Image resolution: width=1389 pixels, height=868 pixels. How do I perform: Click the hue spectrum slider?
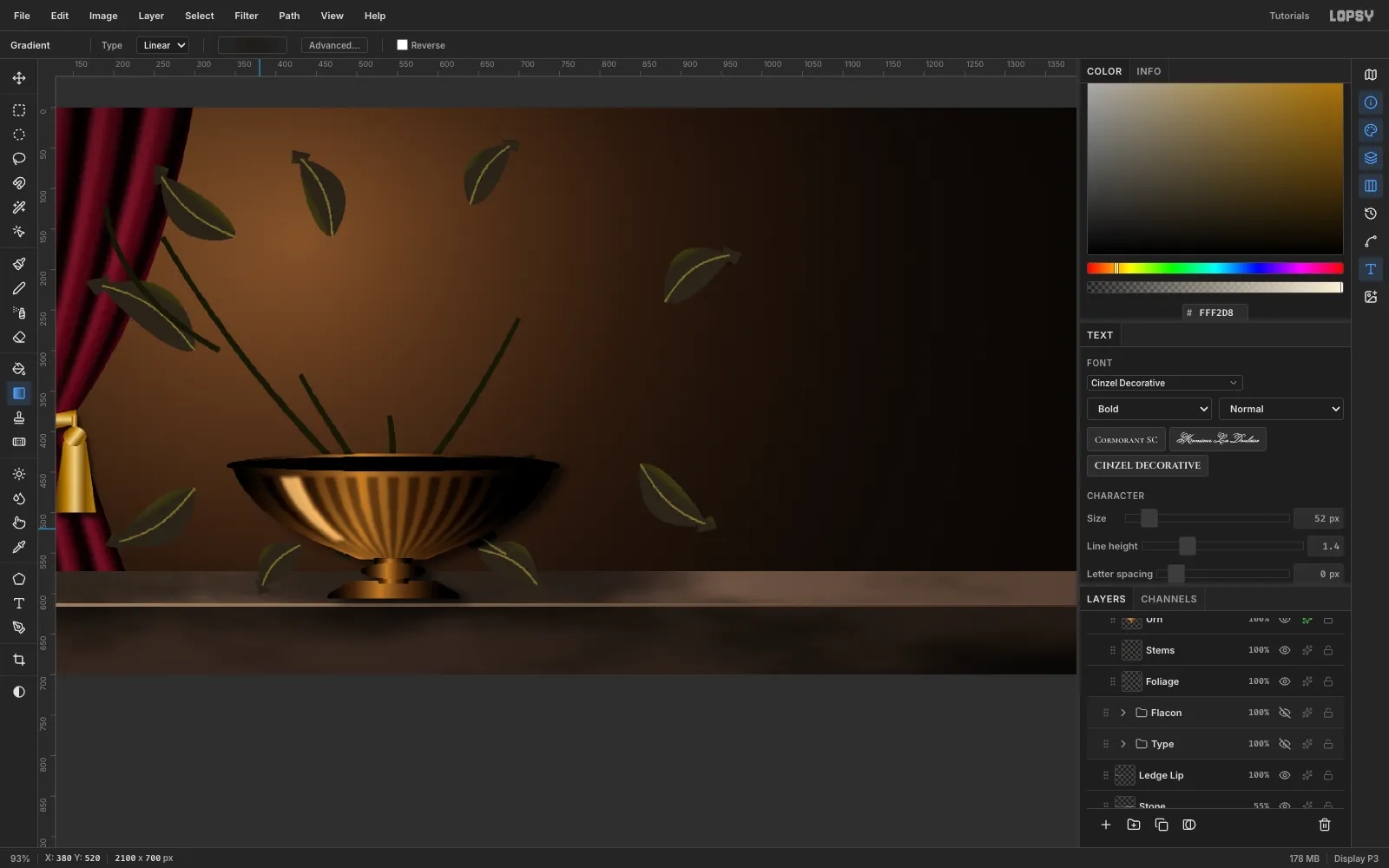1215,268
